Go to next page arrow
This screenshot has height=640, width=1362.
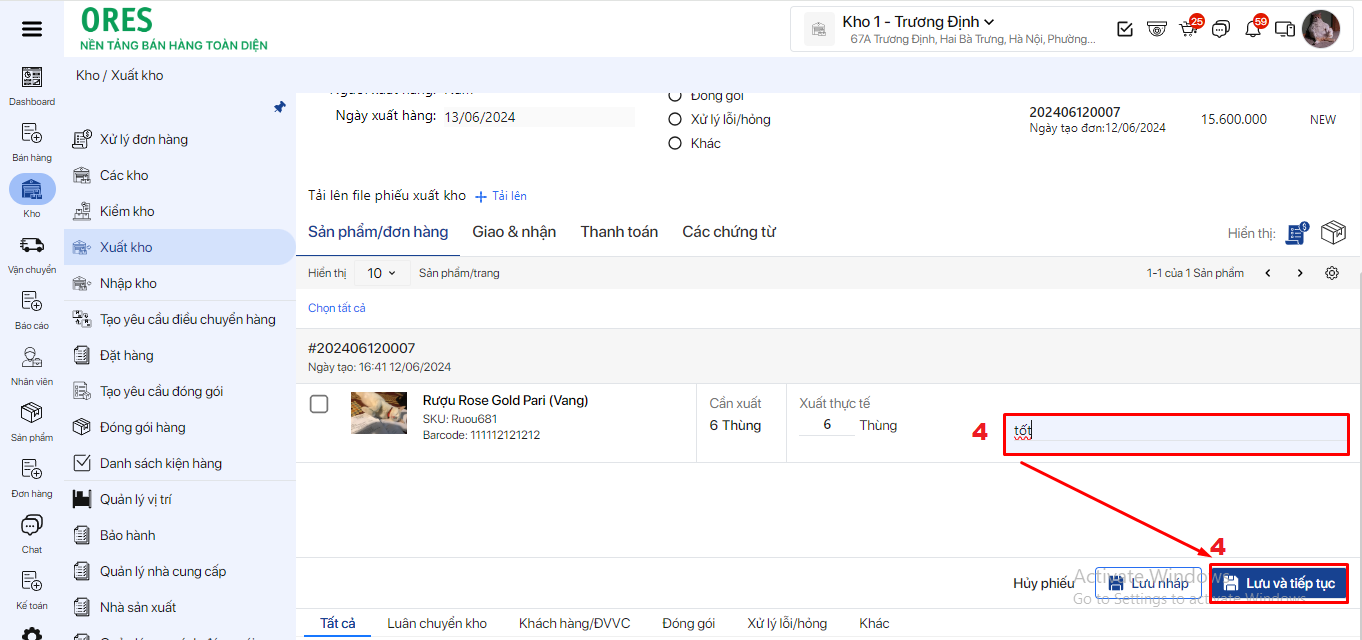(x=1300, y=273)
